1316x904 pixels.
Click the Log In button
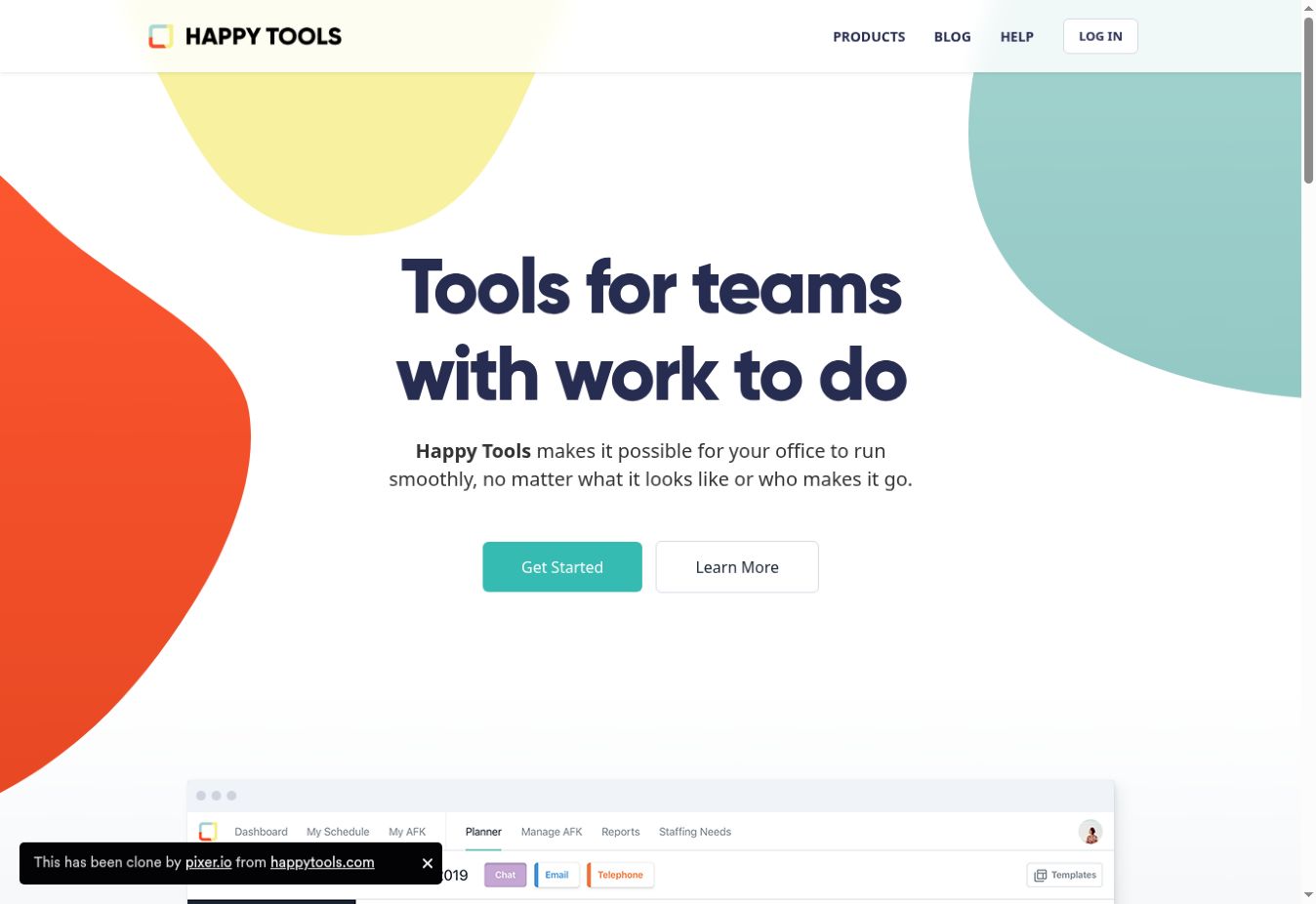(x=1100, y=36)
